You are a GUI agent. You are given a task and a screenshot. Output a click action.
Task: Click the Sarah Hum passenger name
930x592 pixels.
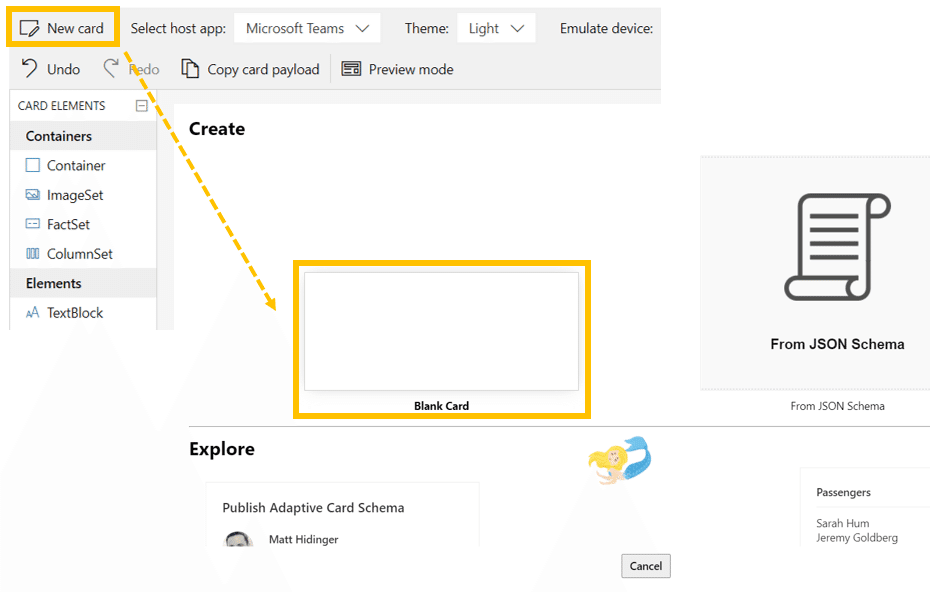coord(842,523)
